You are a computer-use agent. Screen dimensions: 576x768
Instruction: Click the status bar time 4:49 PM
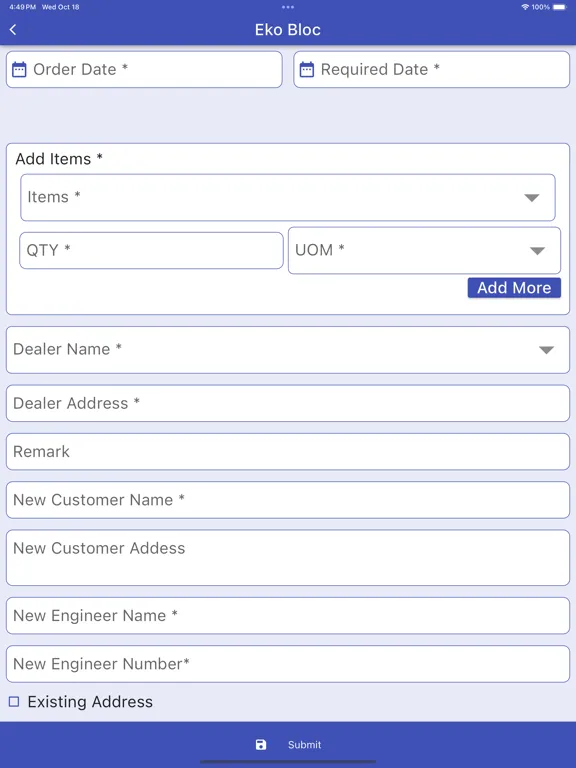pyautogui.click(x=23, y=7)
